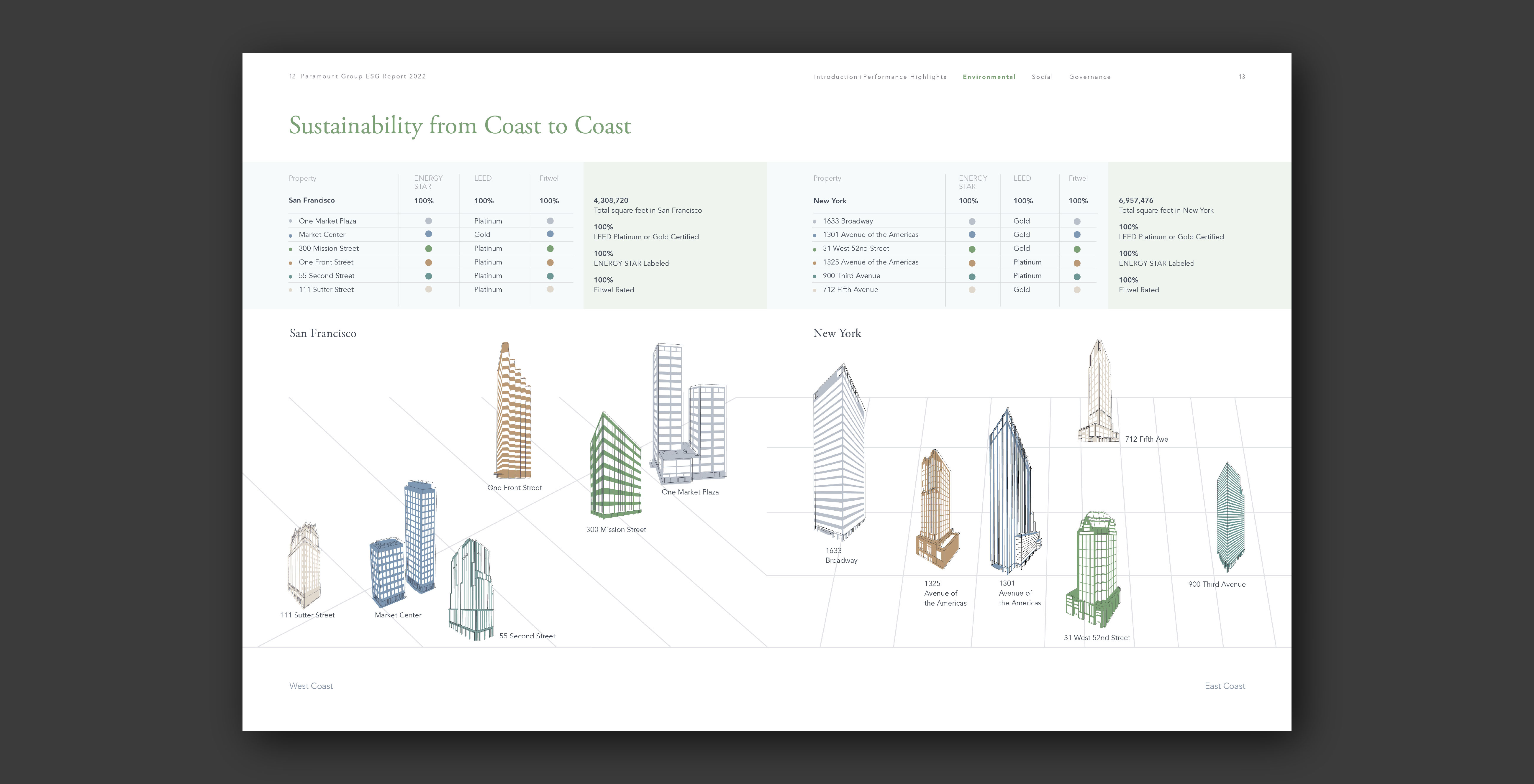Click the 'New York' map section heading

click(x=837, y=333)
